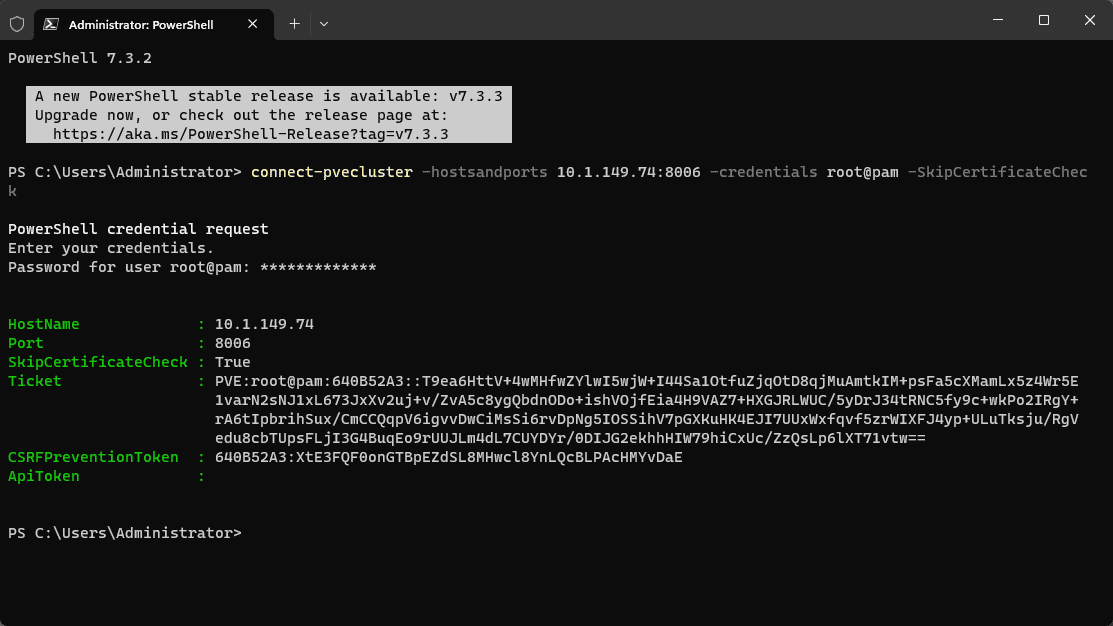Click the Port value 8006
1113x626 pixels.
coord(232,343)
